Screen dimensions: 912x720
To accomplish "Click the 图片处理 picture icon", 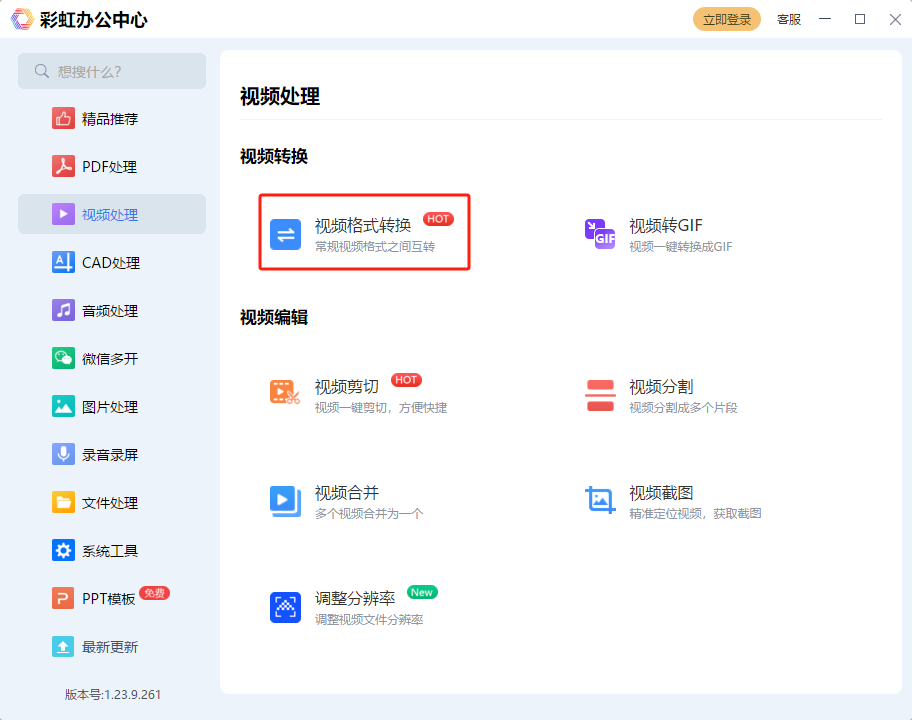I will pyautogui.click(x=63, y=407).
